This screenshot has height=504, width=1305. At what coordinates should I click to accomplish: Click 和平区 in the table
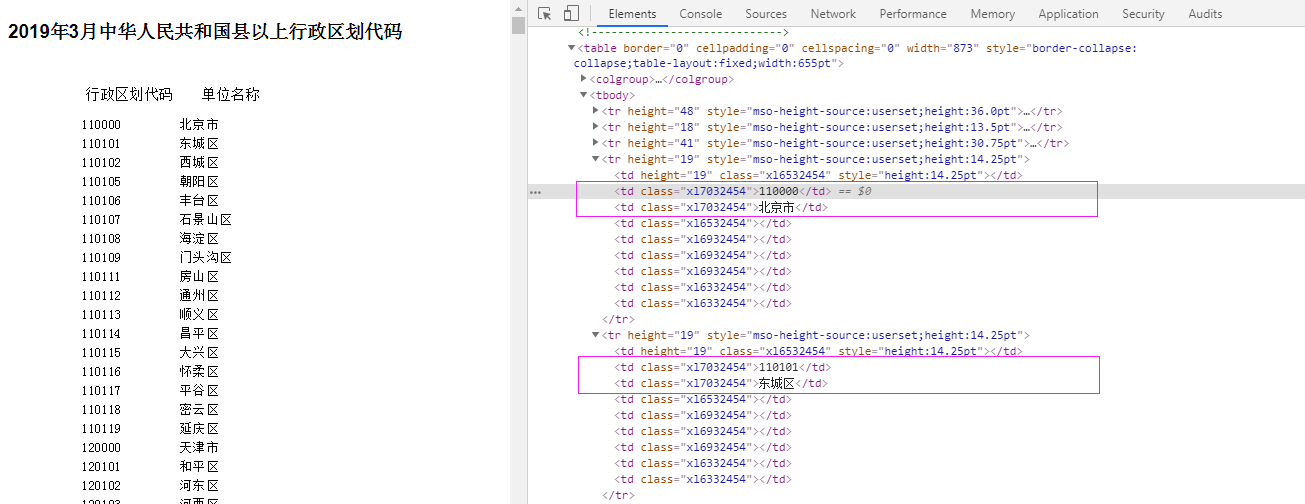[x=199, y=467]
